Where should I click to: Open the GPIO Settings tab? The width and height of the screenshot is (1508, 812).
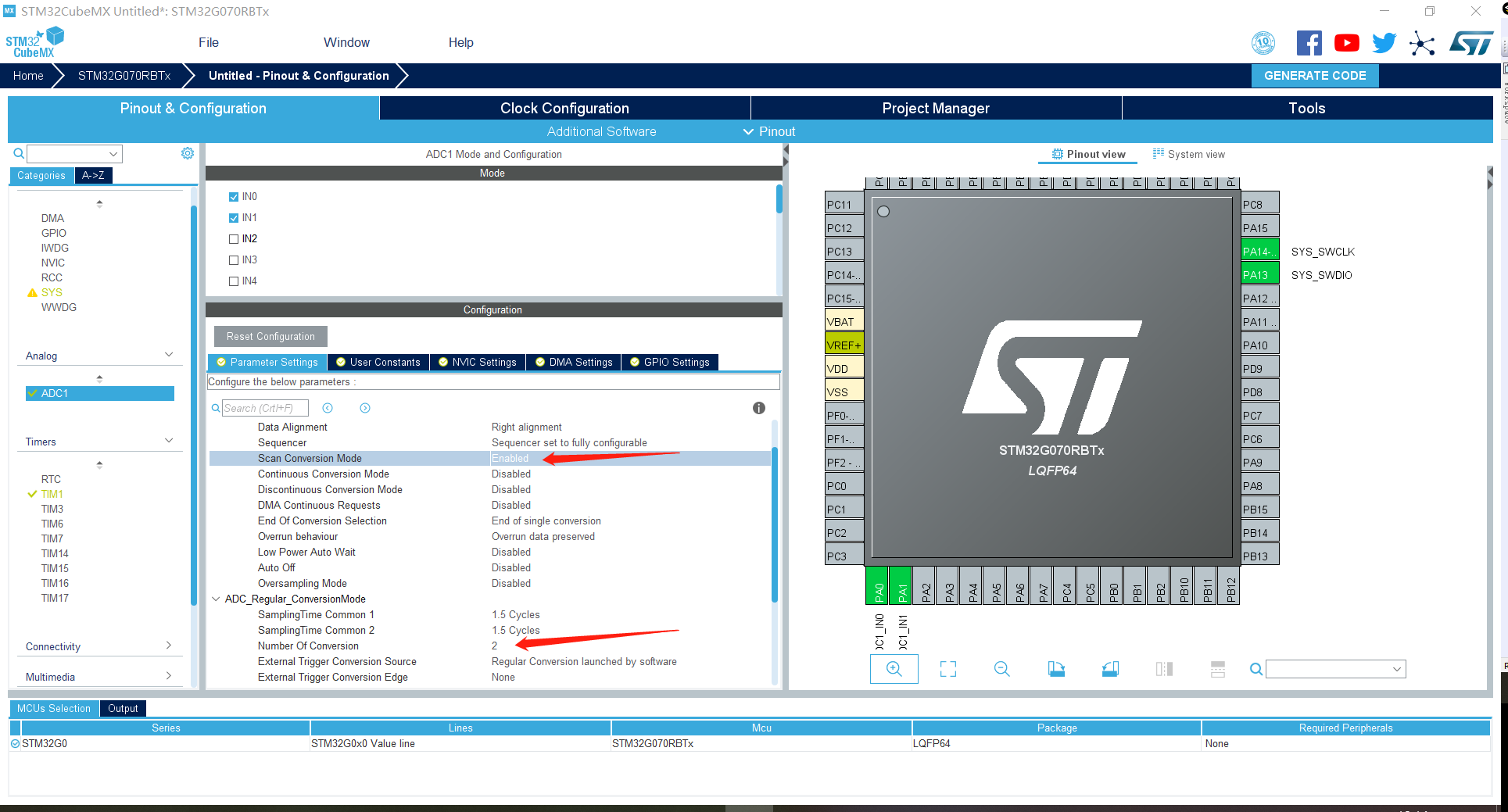point(670,362)
